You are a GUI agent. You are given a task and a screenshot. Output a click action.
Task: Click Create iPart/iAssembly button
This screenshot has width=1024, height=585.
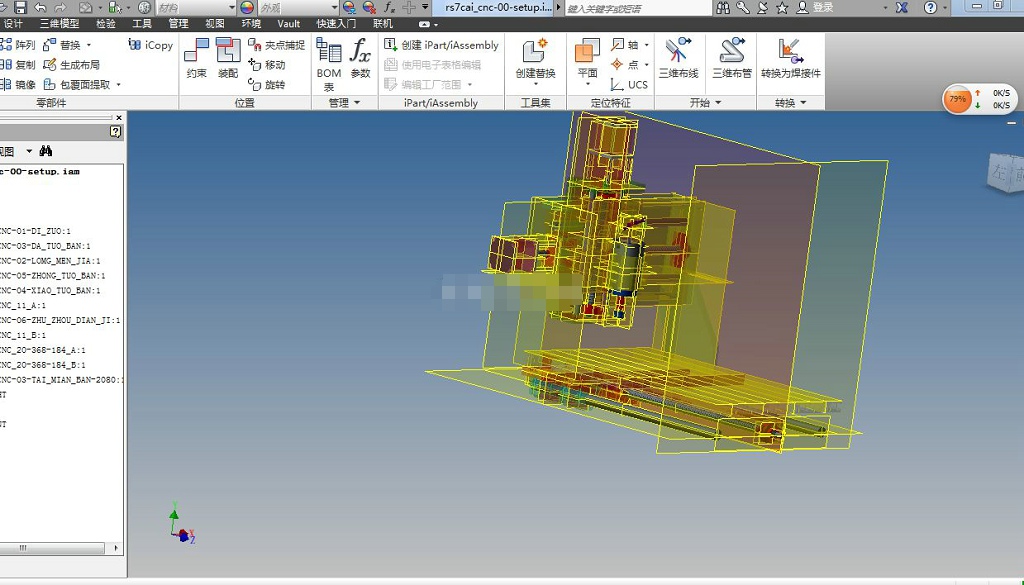point(441,45)
